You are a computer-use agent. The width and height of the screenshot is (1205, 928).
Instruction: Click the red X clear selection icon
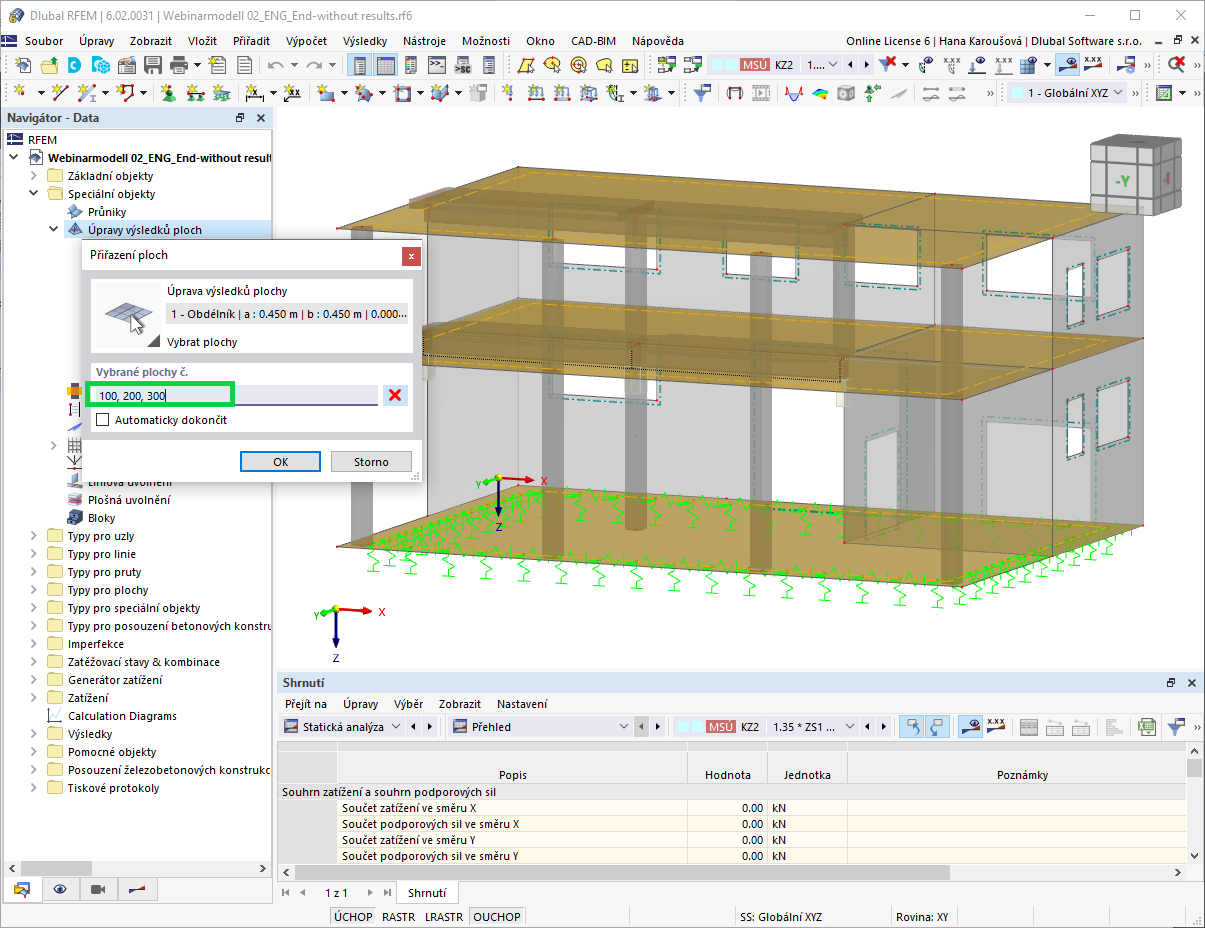point(395,395)
